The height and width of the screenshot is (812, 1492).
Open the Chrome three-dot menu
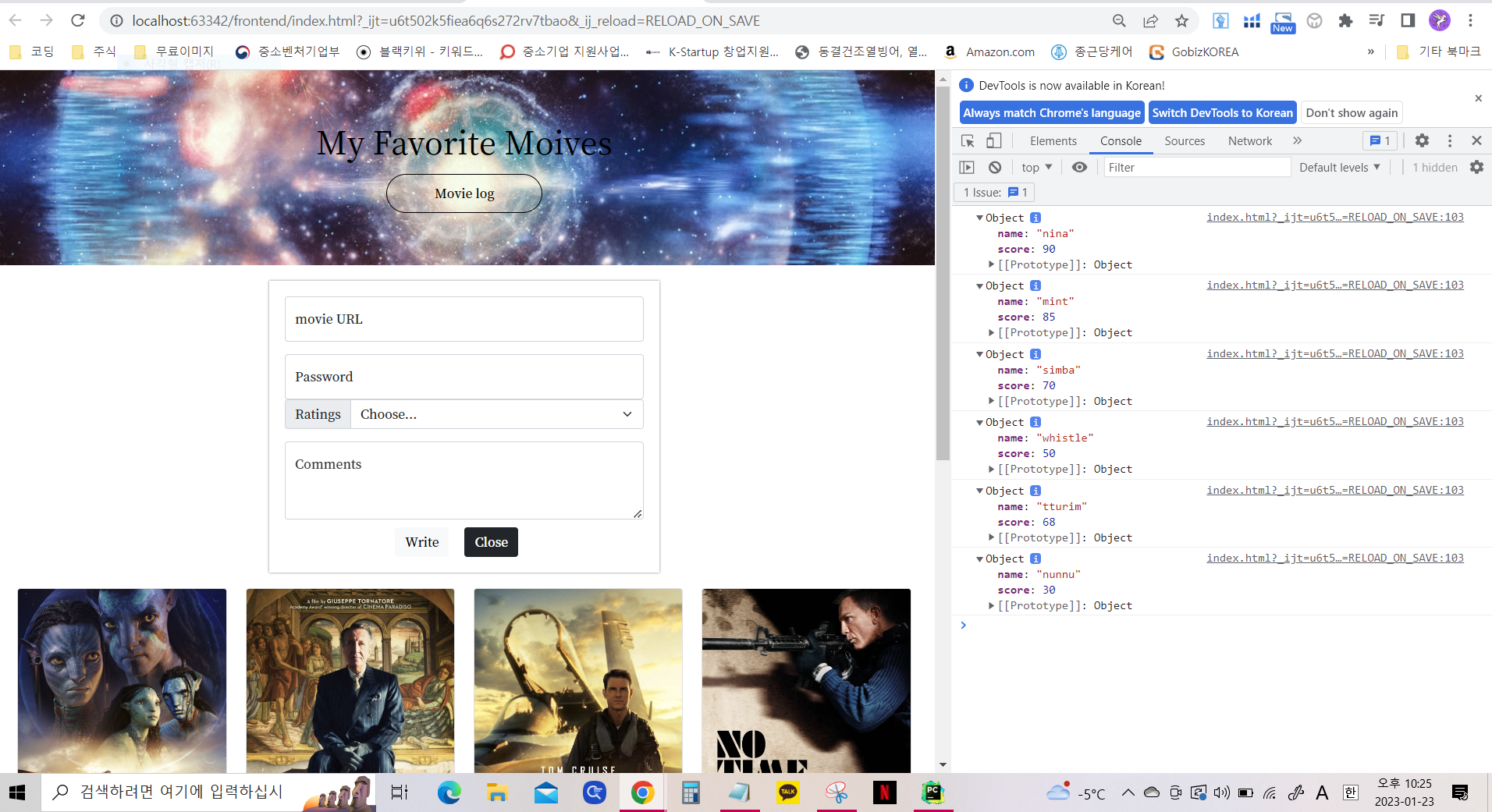[1470, 21]
